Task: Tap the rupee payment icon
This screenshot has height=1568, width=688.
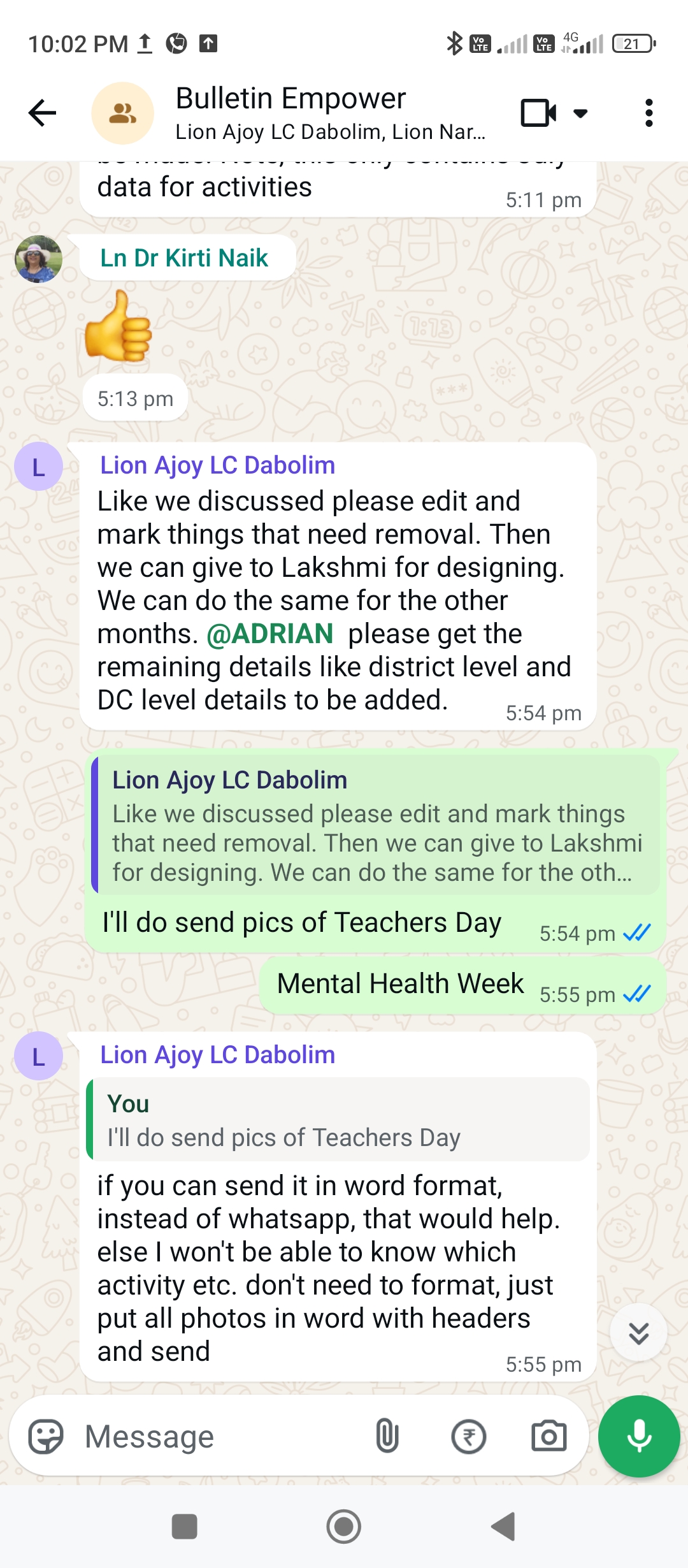Action: pos(469,1437)
